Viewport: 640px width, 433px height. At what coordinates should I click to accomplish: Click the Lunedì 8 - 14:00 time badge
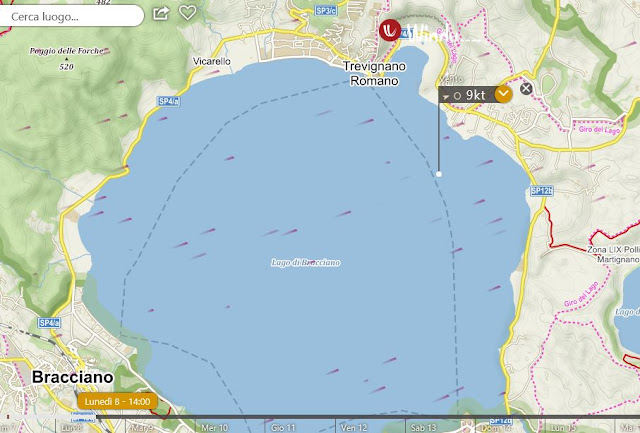pyautogui.click(x=117, y=402)
